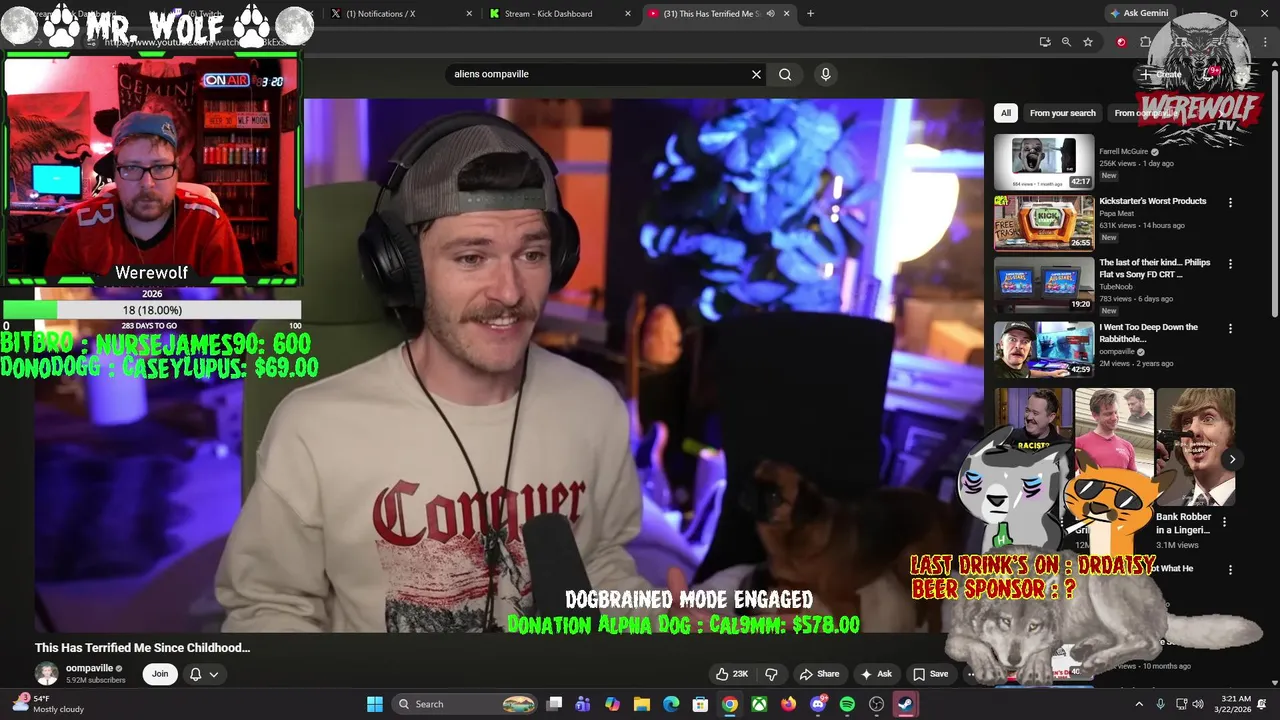This screenshot has width=1280, height=720.
Task: Click the video title This Has Terrified Me
Action: [x=143, y=648]
